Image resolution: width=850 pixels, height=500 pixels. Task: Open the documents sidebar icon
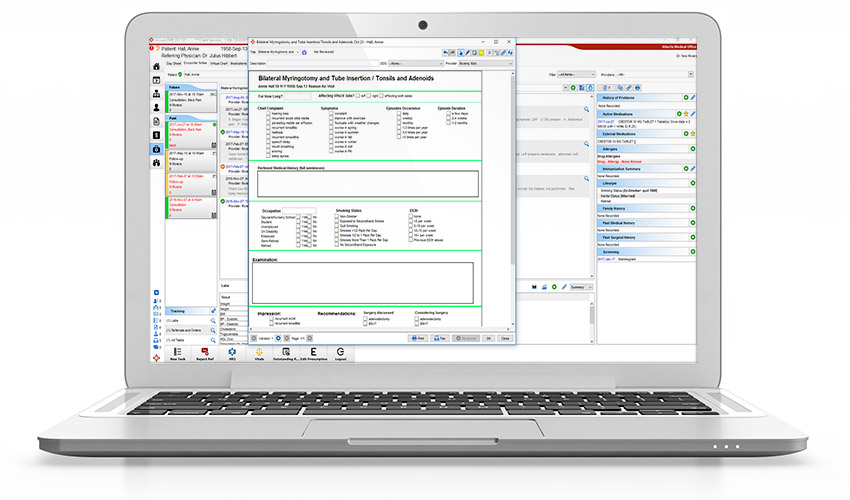coord(157,121)
